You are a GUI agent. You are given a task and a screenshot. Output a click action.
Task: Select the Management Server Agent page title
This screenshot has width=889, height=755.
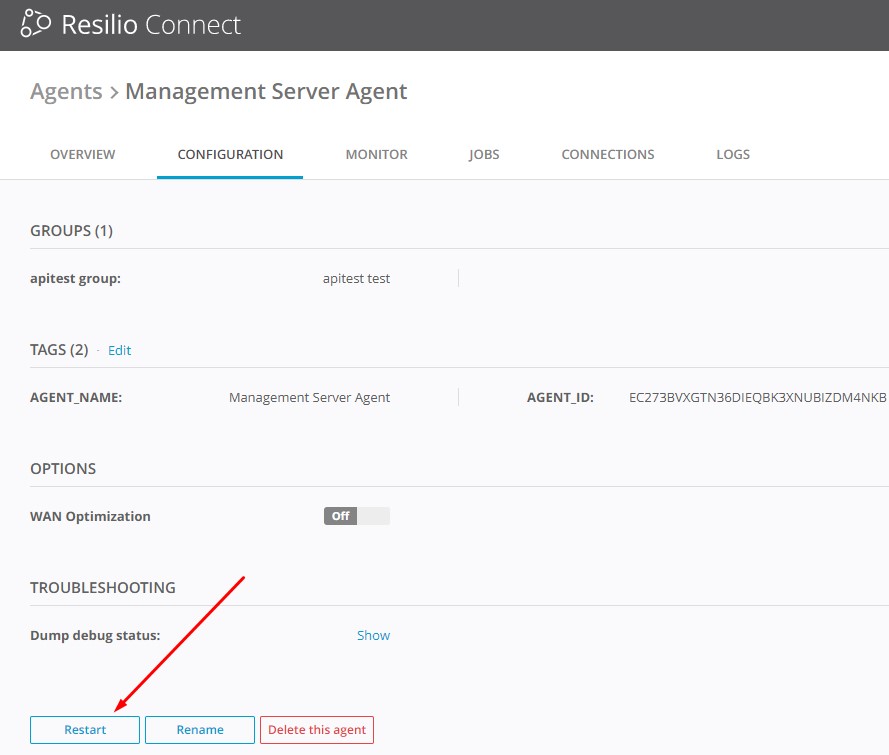(266, 92)
